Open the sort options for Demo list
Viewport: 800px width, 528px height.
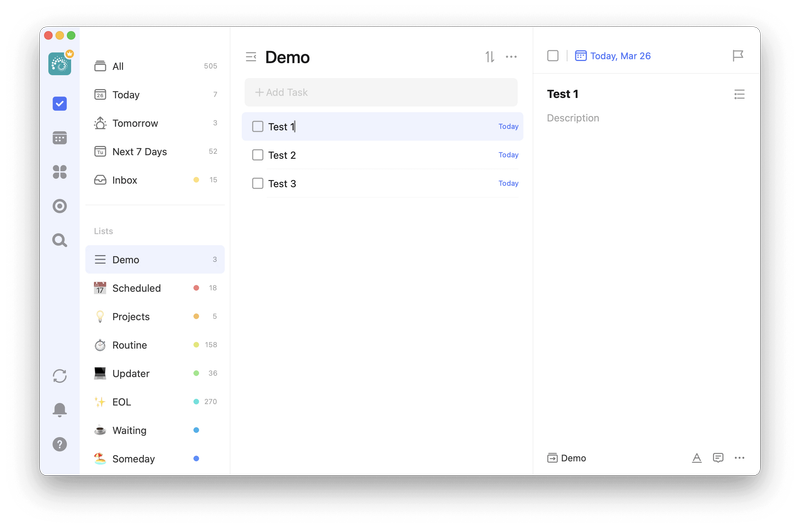point(490,57)
